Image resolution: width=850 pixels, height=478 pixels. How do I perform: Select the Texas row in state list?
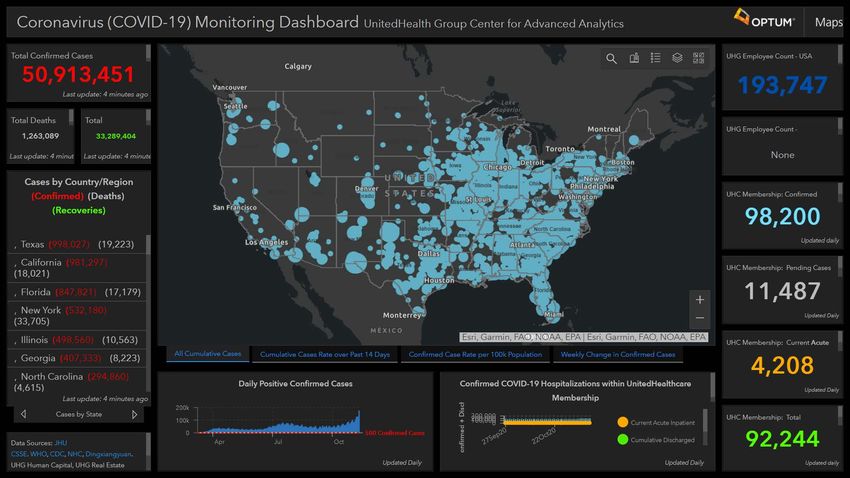pos(76,244)
